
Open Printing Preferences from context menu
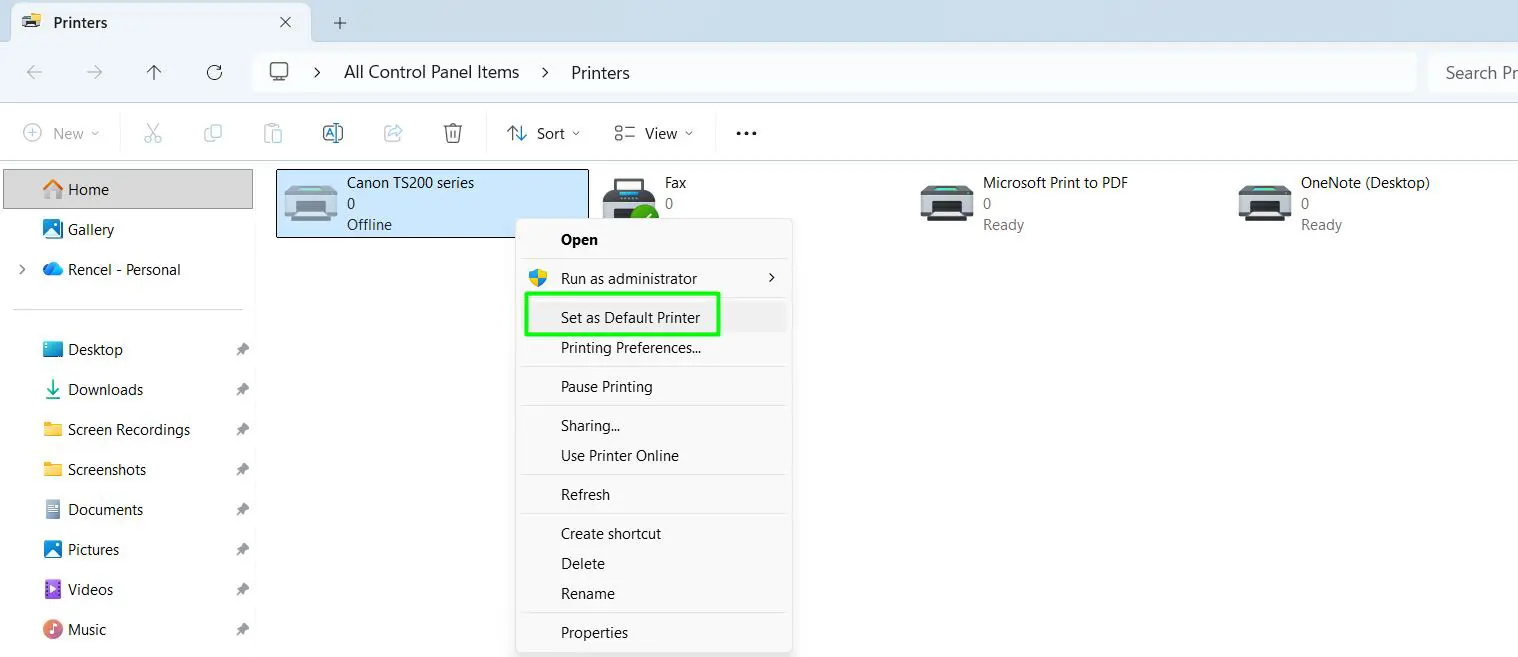654,348
